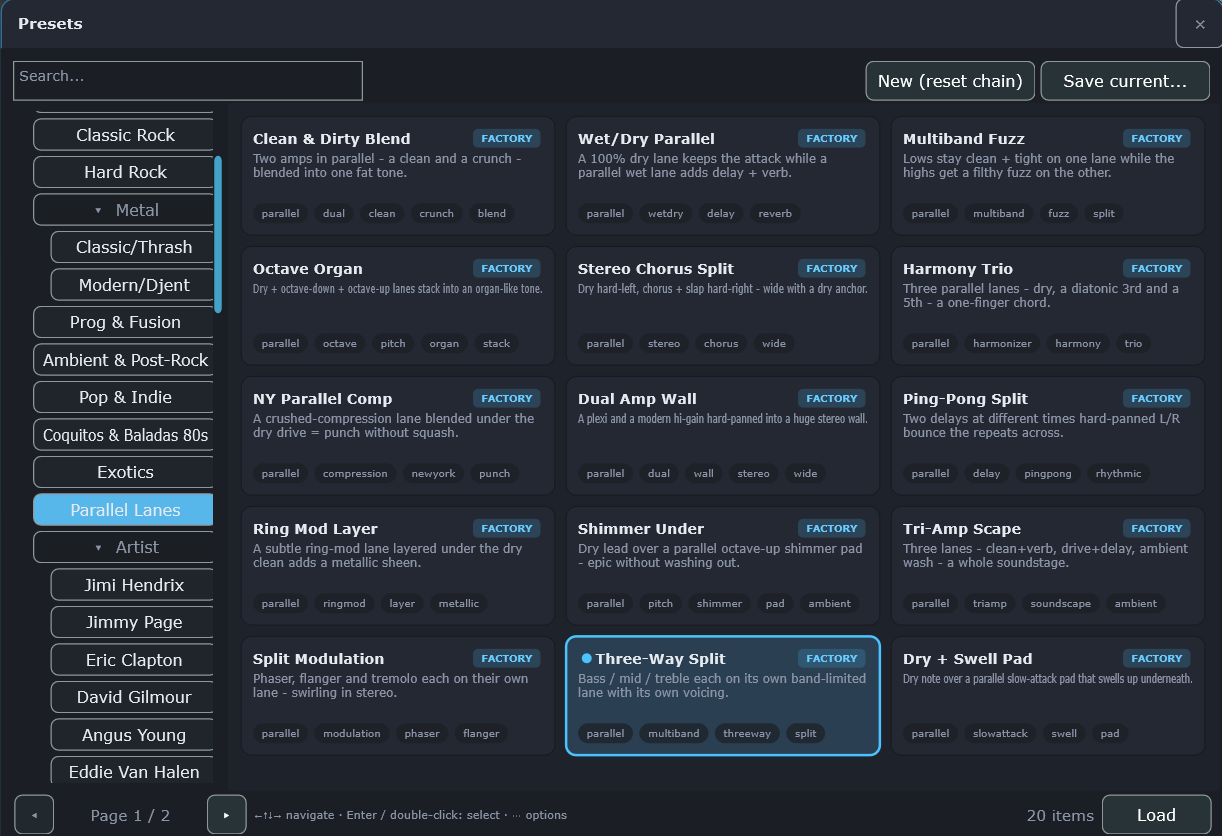Load the selected preset
The width and height of the screenshot is (1222, 836).
tap(1156, 815)
